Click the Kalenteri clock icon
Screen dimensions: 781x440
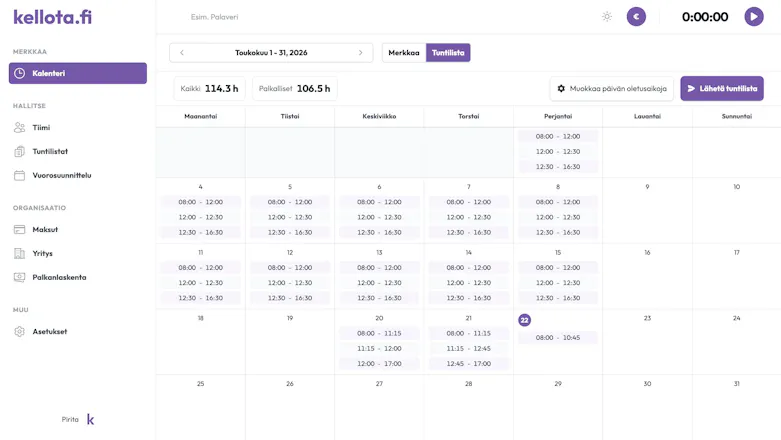19,73
